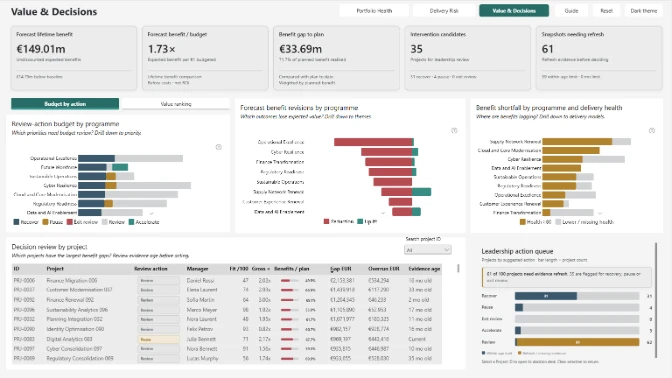Click the Accelerate bar in Leadership action queue

(518, 330)
